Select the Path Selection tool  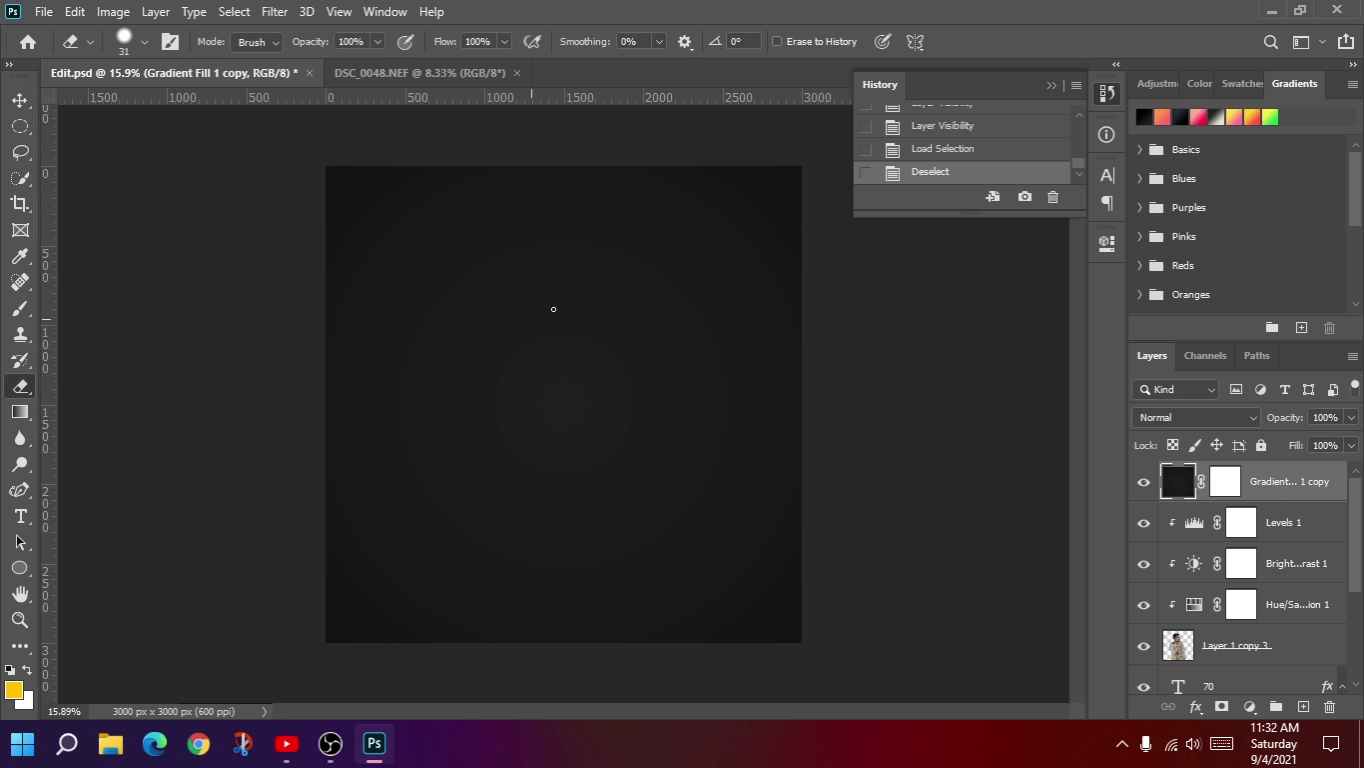20,542
